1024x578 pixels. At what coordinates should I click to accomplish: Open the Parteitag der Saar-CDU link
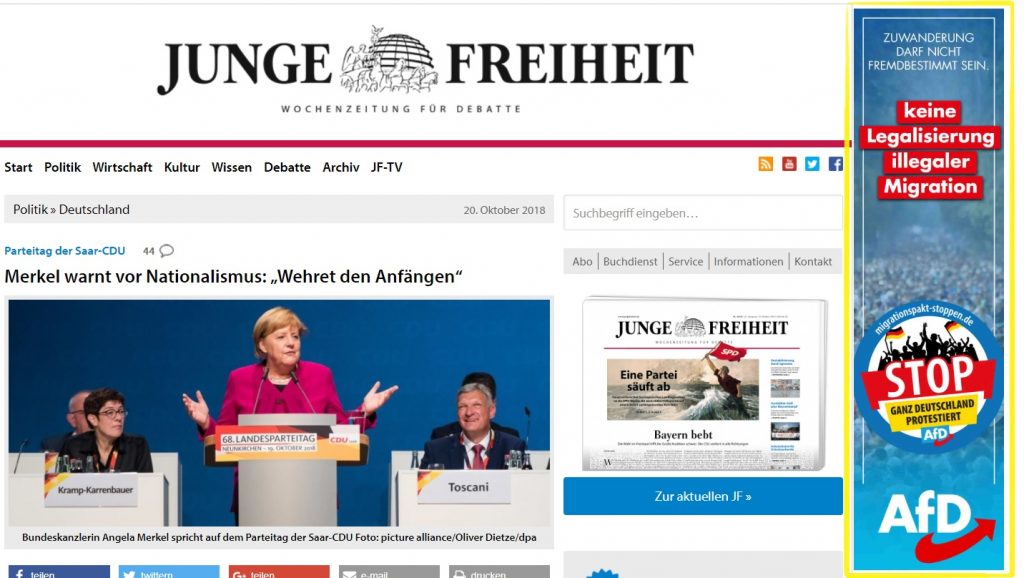pyautogui.click(x=65, y=251)
